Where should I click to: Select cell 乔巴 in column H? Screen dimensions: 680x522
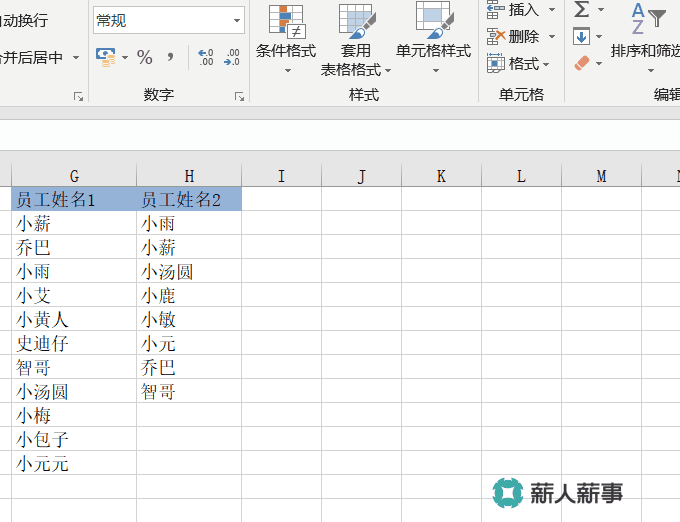[x=189, y=367]
